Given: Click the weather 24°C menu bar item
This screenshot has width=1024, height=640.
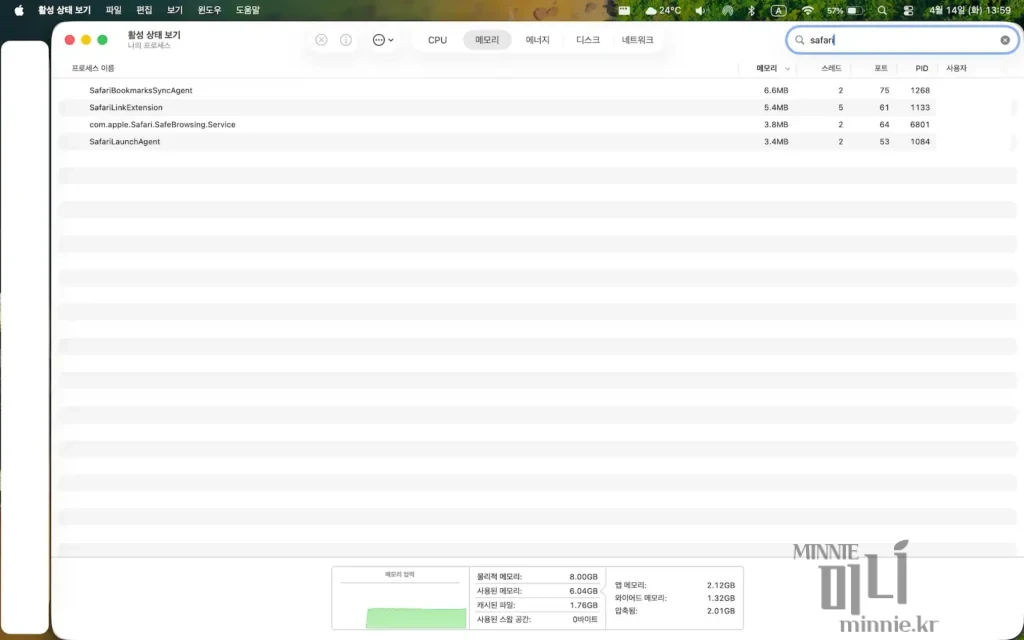Looking at the screenshot, I should (x=662, y=10).
